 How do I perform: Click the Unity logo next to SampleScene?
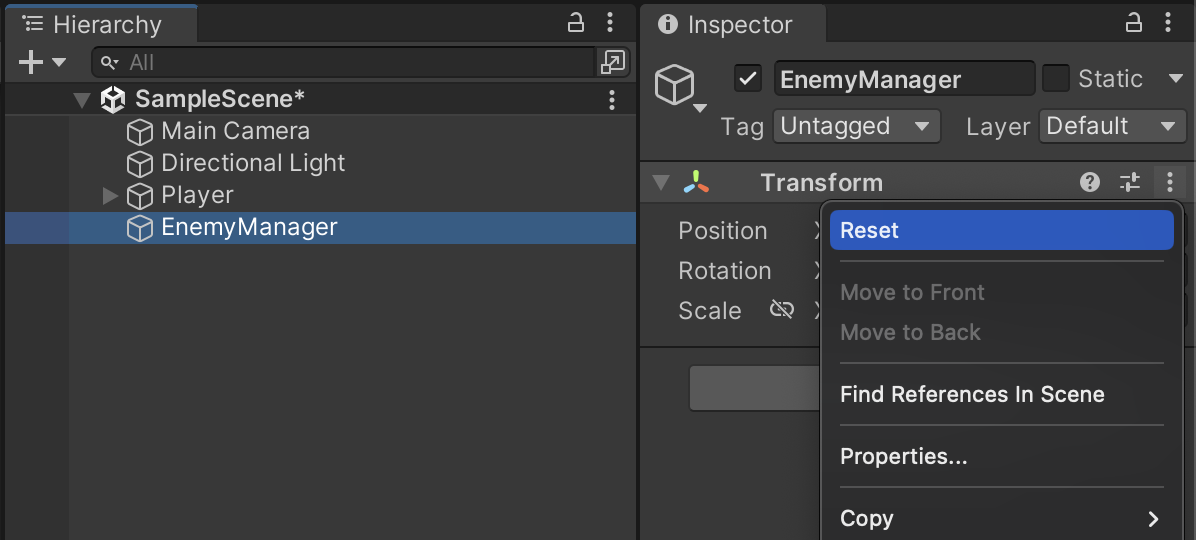pos(113,100)
